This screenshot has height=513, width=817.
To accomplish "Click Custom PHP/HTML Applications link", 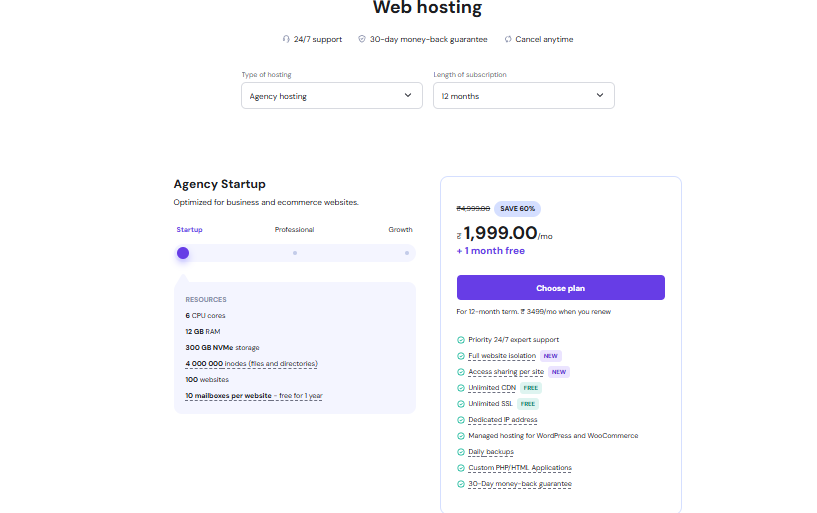I will tap(520, 468).
